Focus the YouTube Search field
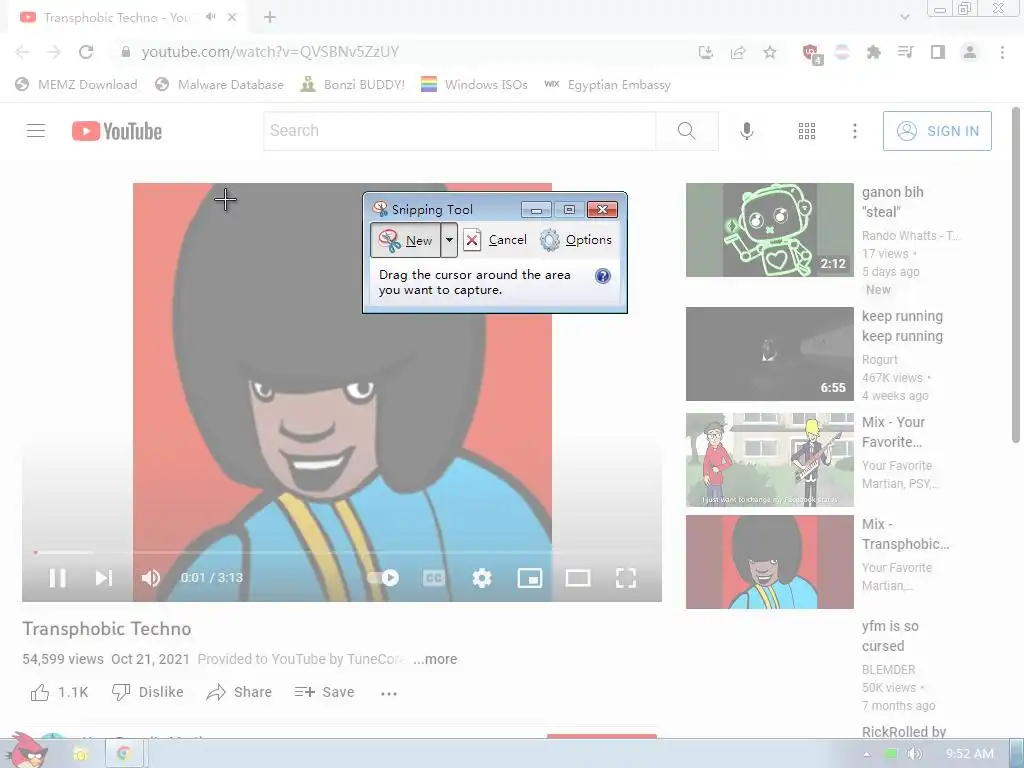The image size is (1024, 768). pos(459,131)
